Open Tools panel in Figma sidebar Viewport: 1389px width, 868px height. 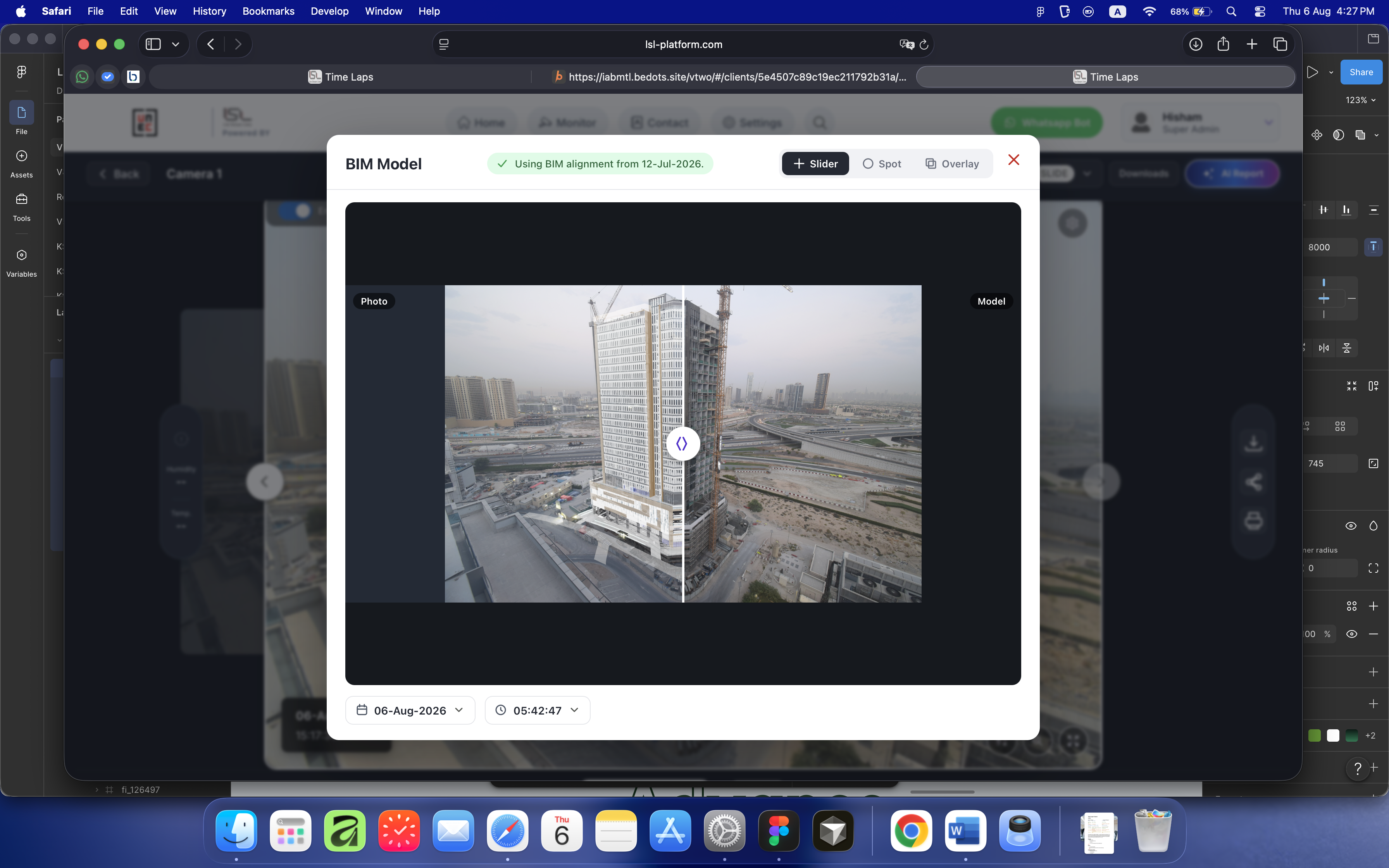21,207
